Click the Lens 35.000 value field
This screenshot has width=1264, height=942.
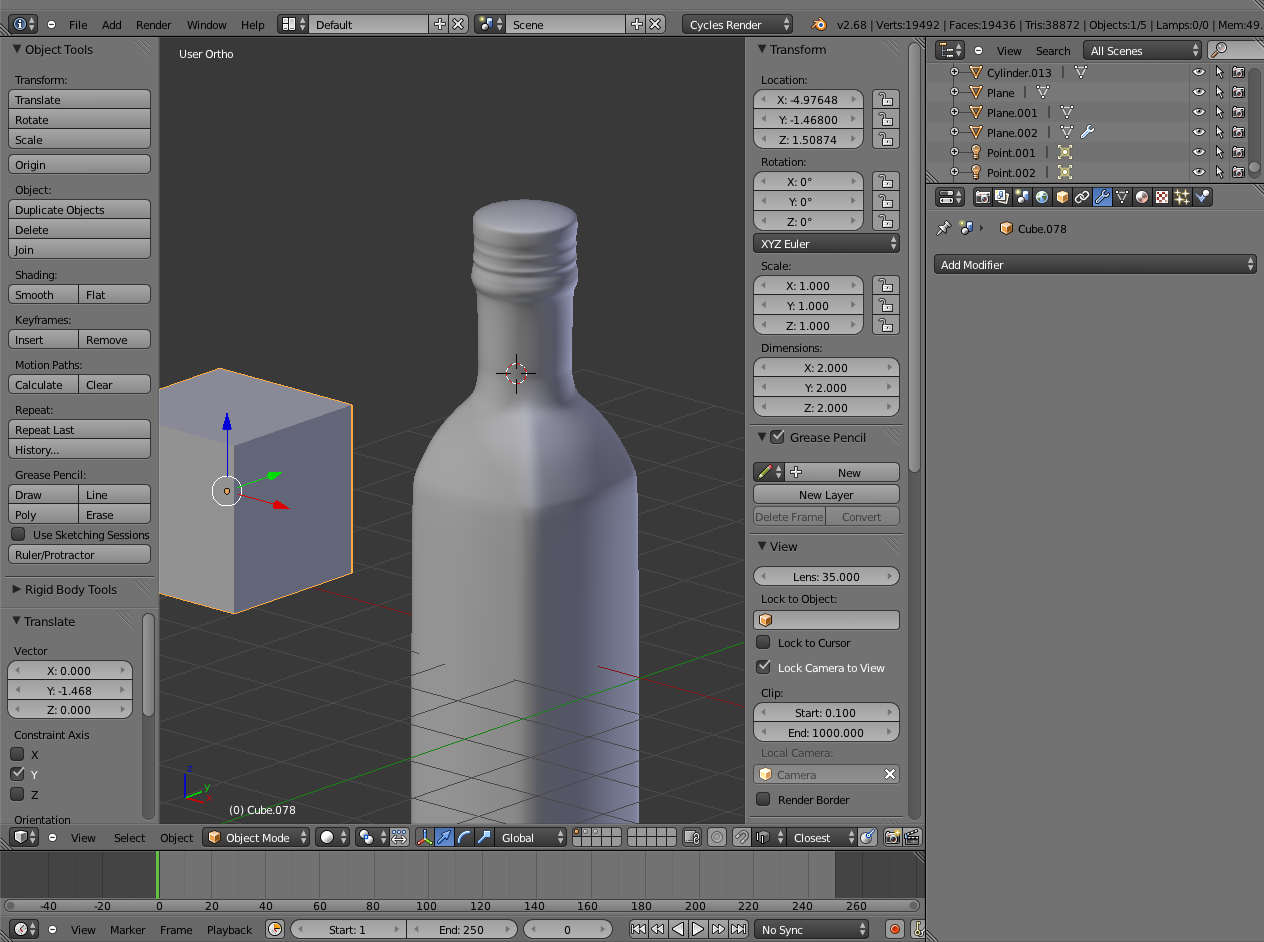[x=826, y=576]
